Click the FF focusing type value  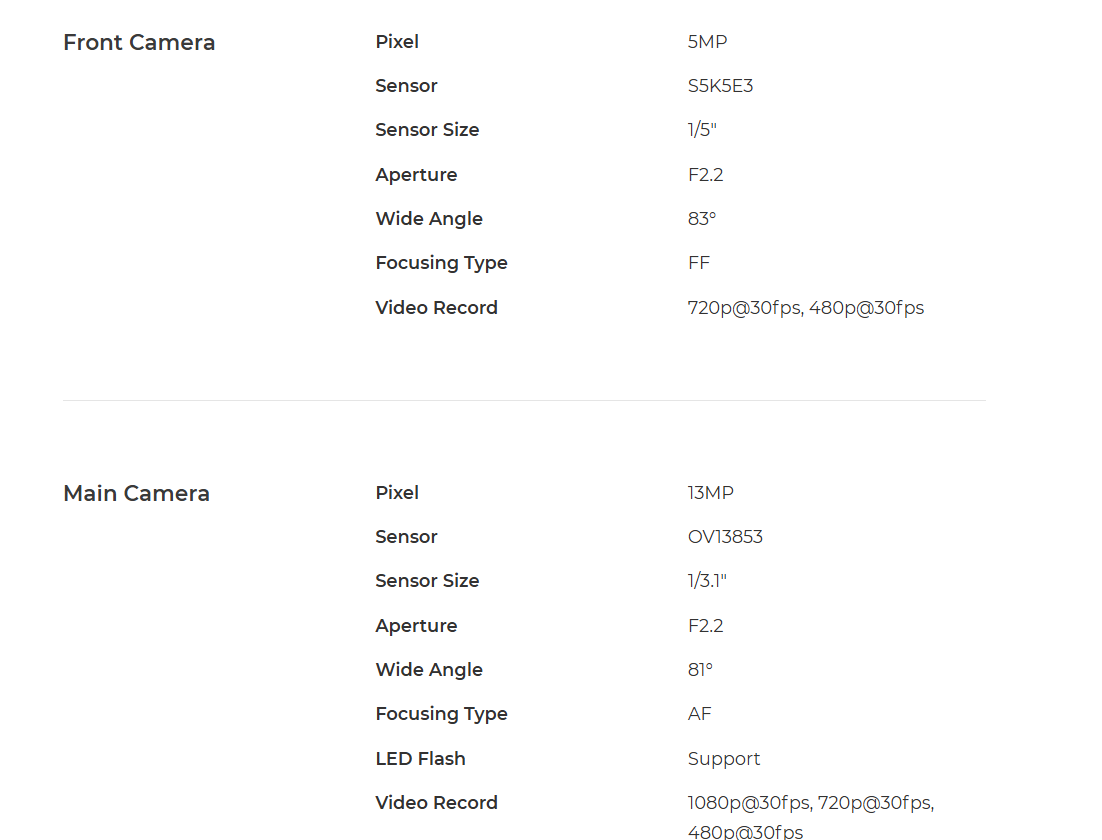699,263
